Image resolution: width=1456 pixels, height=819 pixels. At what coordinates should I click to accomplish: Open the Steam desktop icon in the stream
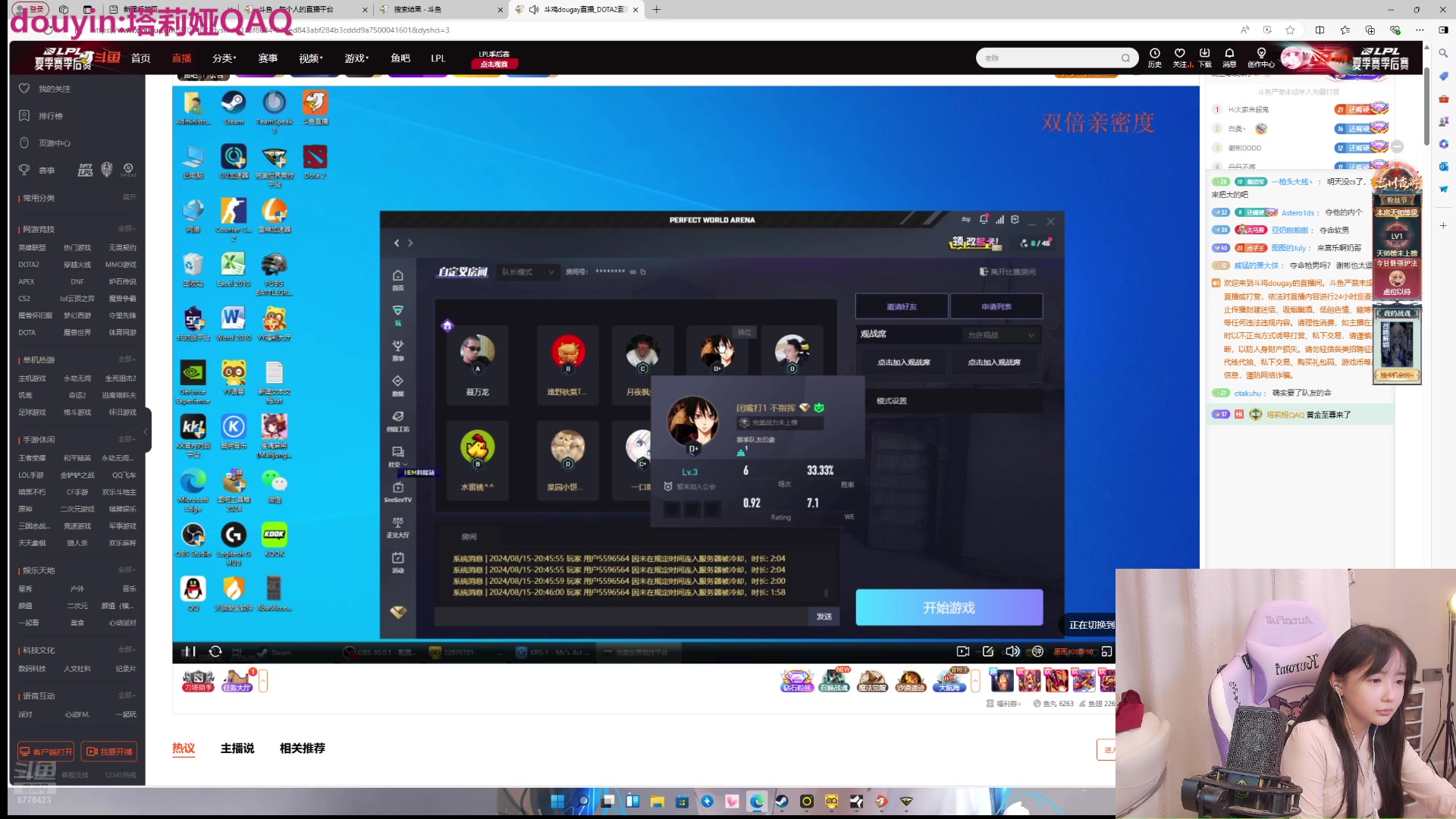tap(234, 108)
